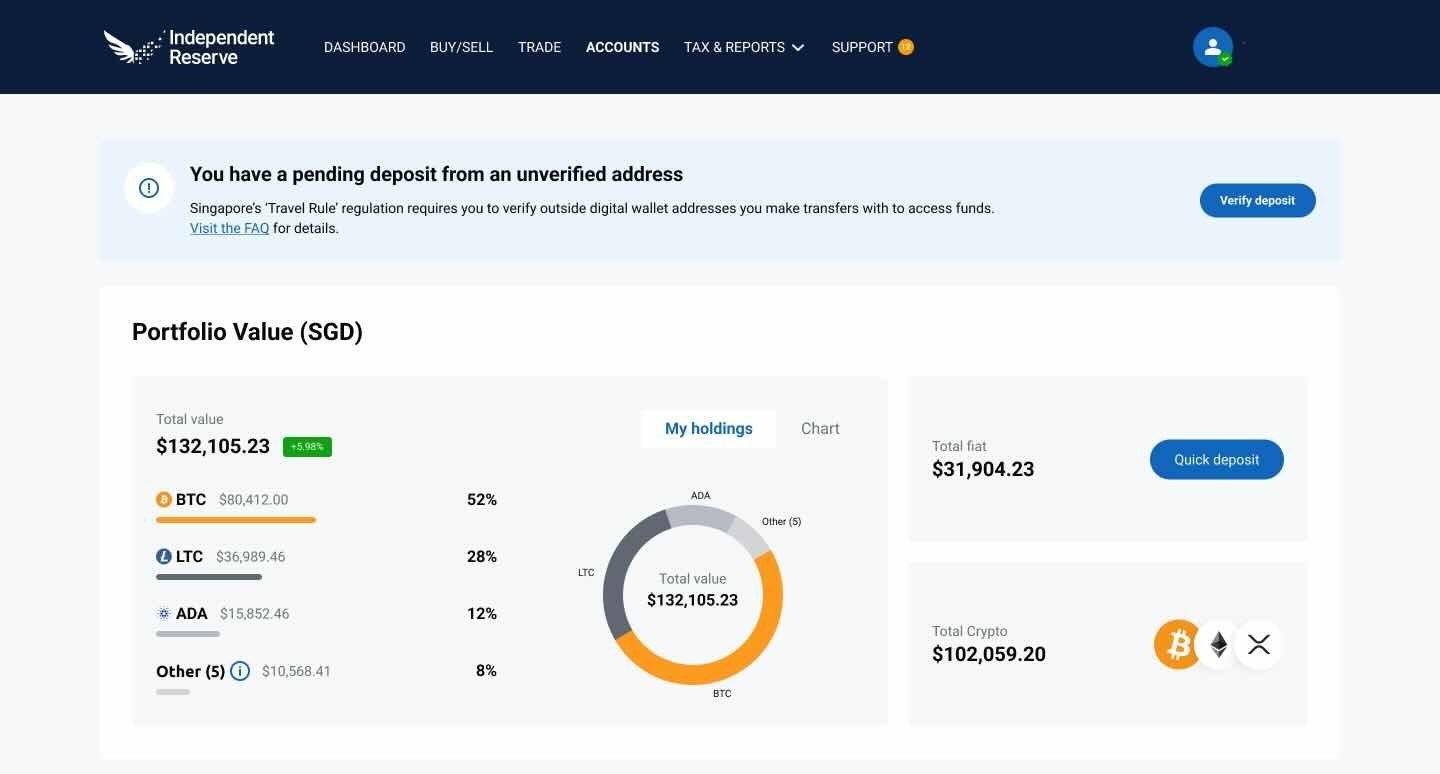
Task: Click the alert exclamation icon in banner
Action: pos(149,188)
